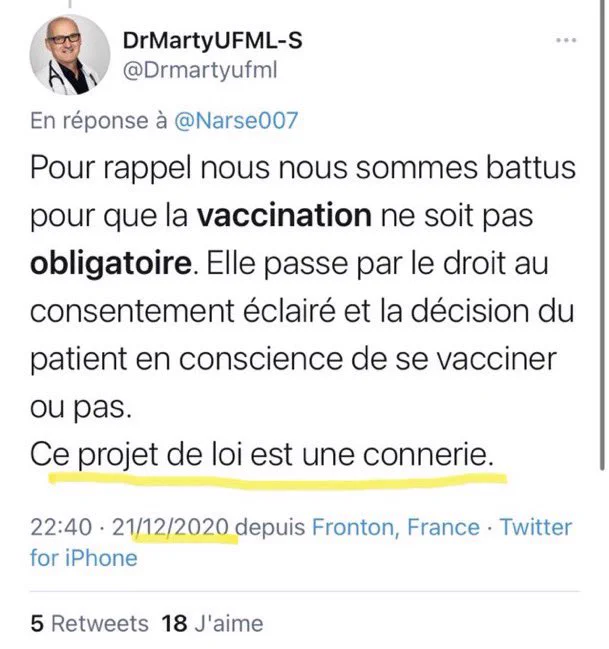Select the bold word 'obligatoire' in the tweet
The image size is (609, 649).
[x=111, y=264]
